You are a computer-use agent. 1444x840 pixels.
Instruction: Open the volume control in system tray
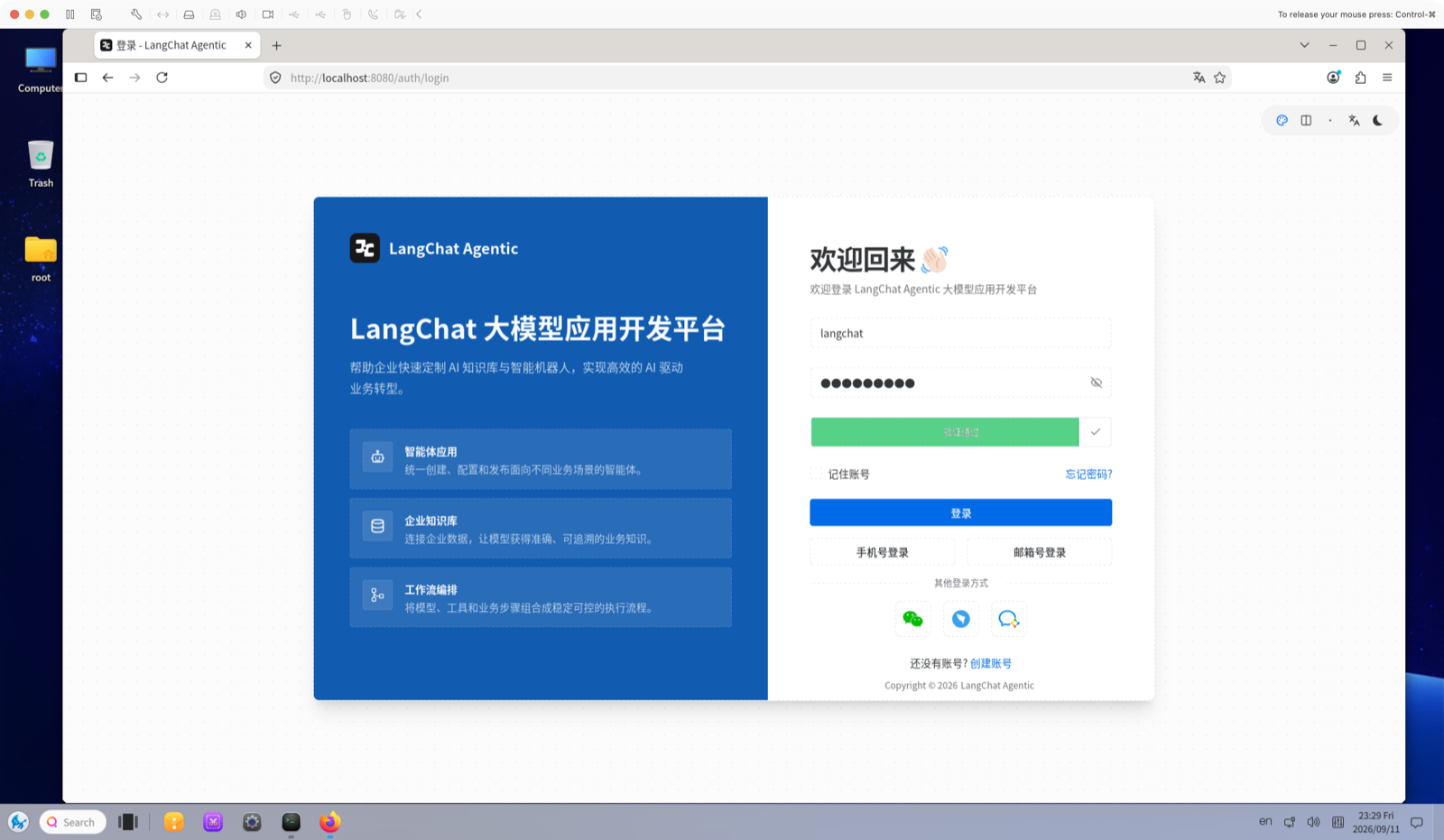[1313, 822]
